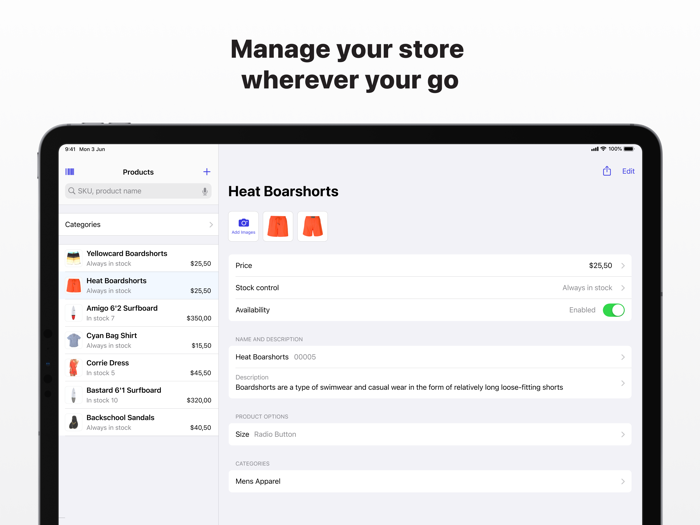The height and width of the screenshot is (525, 700).
Task: Open the Mens Apparel category row
Action: coord(430,481)
